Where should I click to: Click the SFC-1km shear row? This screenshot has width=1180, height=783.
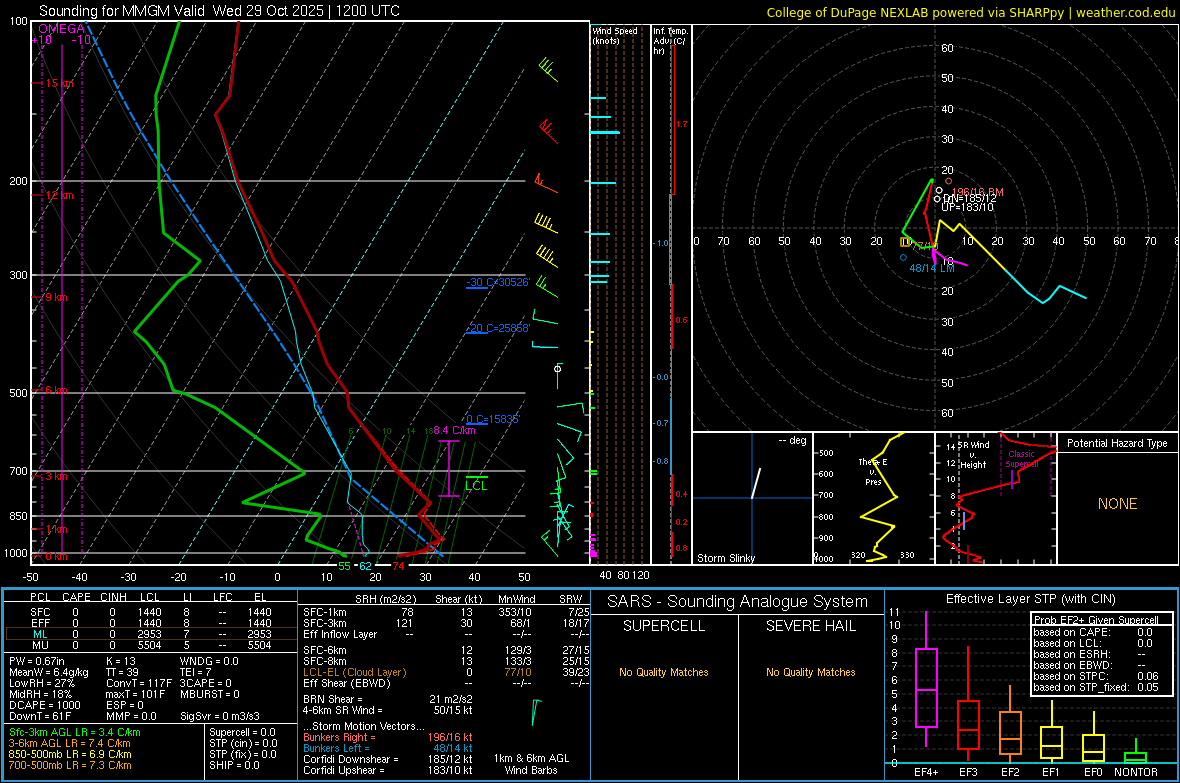(446, 612)
